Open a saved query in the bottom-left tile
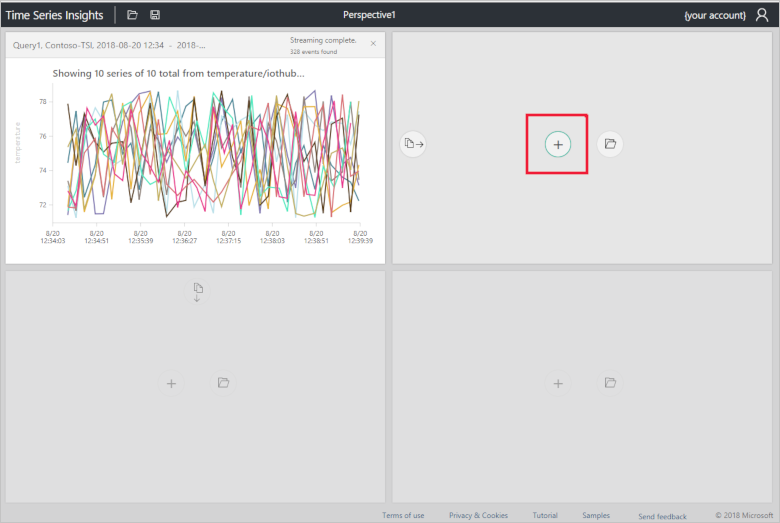 pos(223,383)
